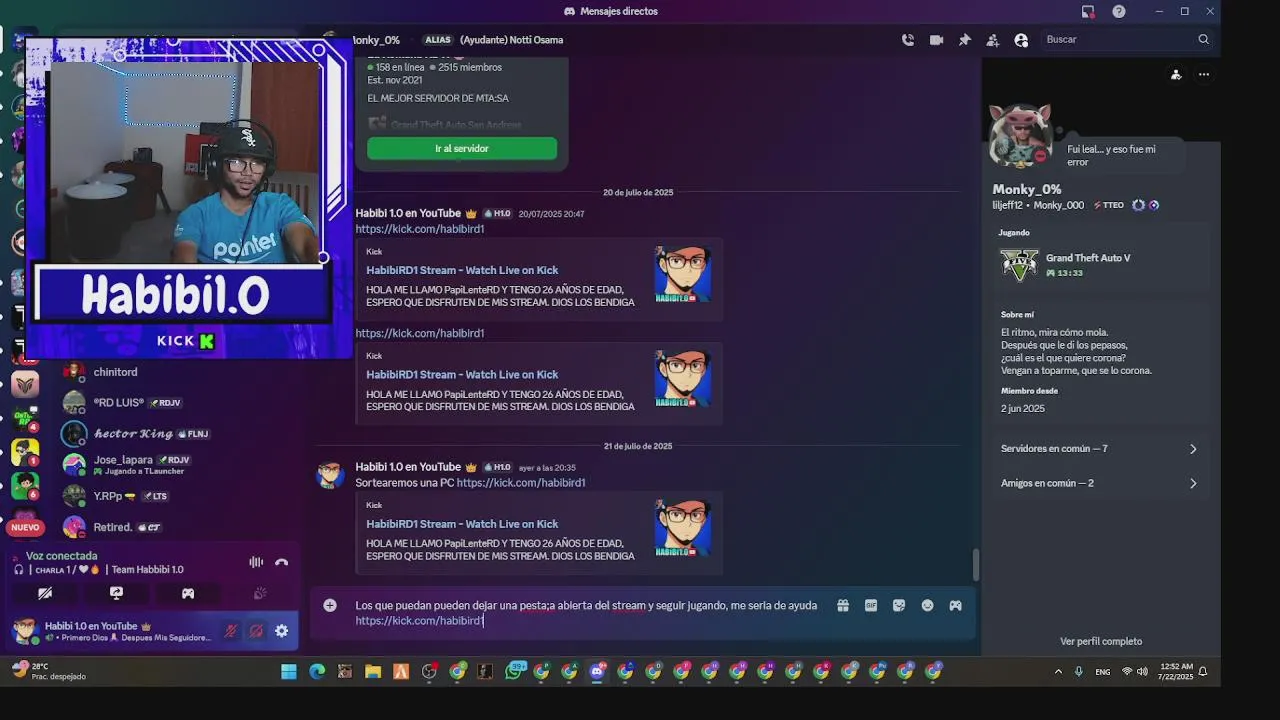Open Discord help icon
The height and width of the screenshot is (720, 1280).
click(1119, 11)
